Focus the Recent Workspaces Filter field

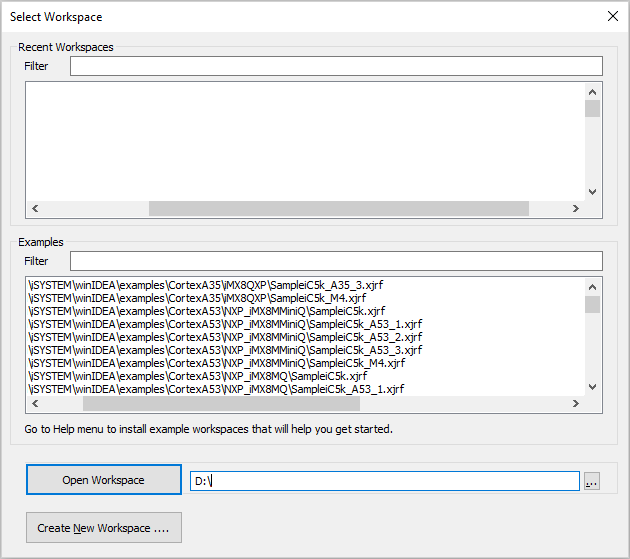[336, 66]
